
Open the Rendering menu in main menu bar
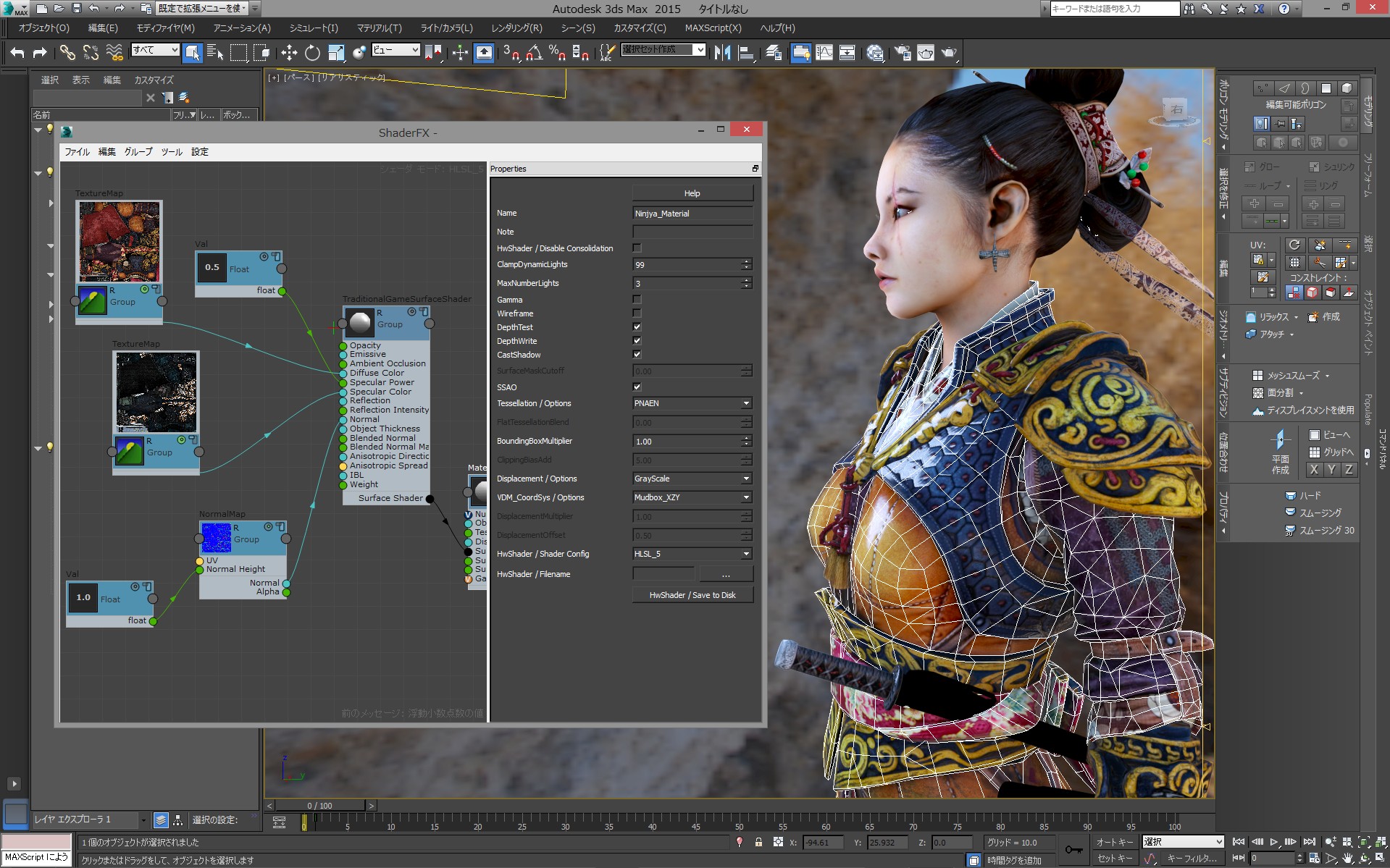pos(516,28)
